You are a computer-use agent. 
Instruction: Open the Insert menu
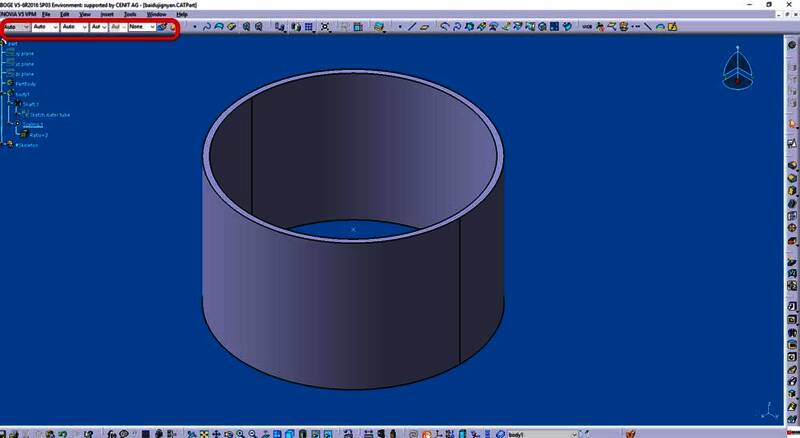click(x=106, y=15)
